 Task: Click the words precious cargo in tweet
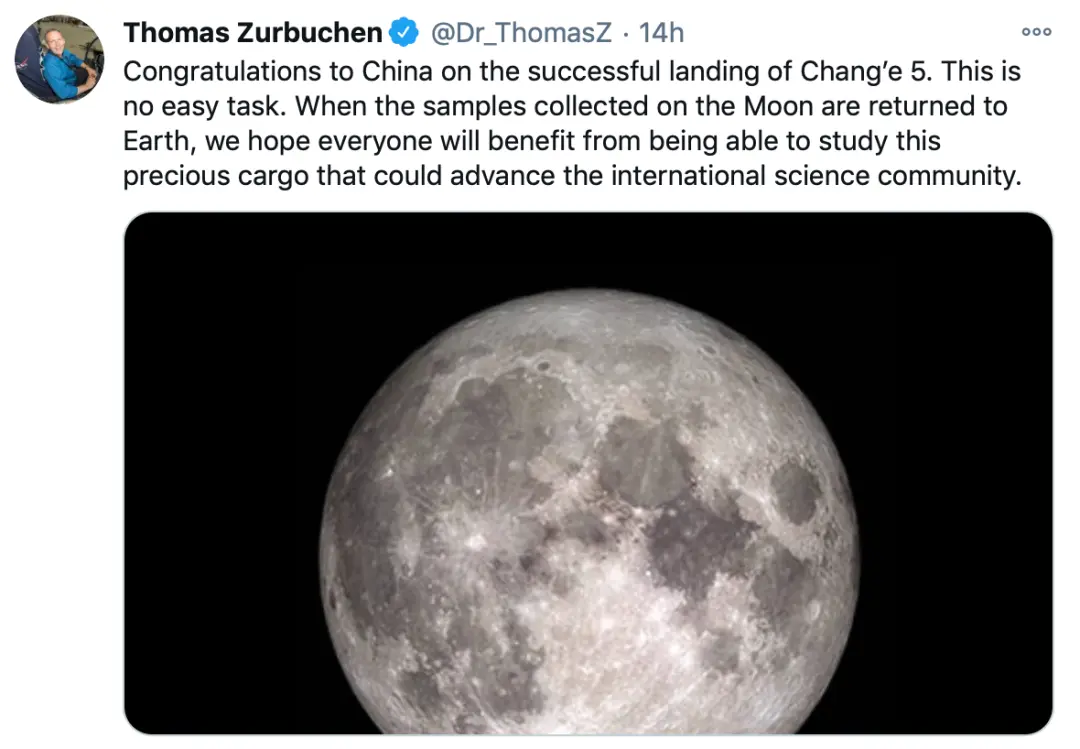click(x=216, y=176)
